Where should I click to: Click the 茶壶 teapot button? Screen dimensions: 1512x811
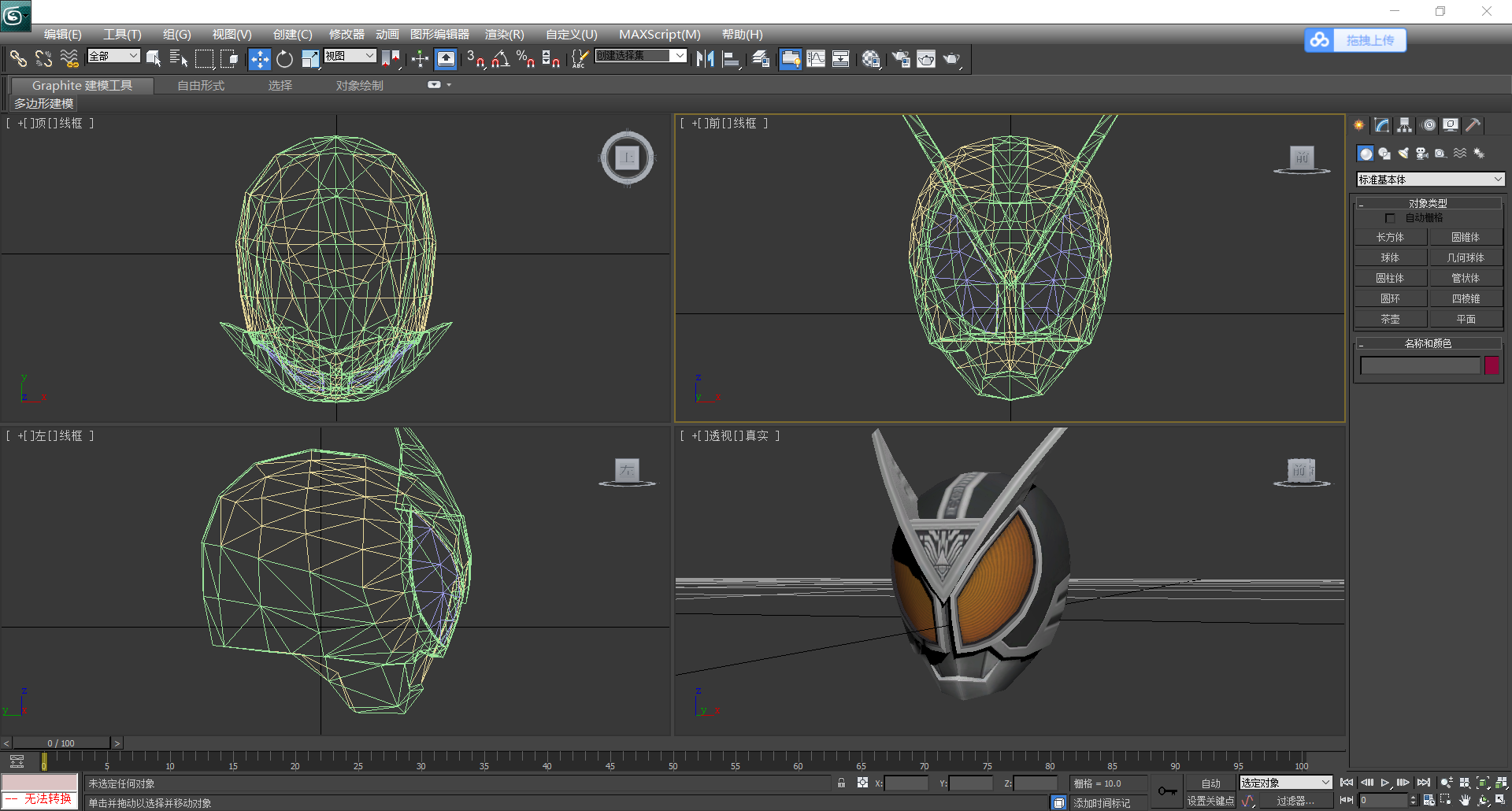1390,319
